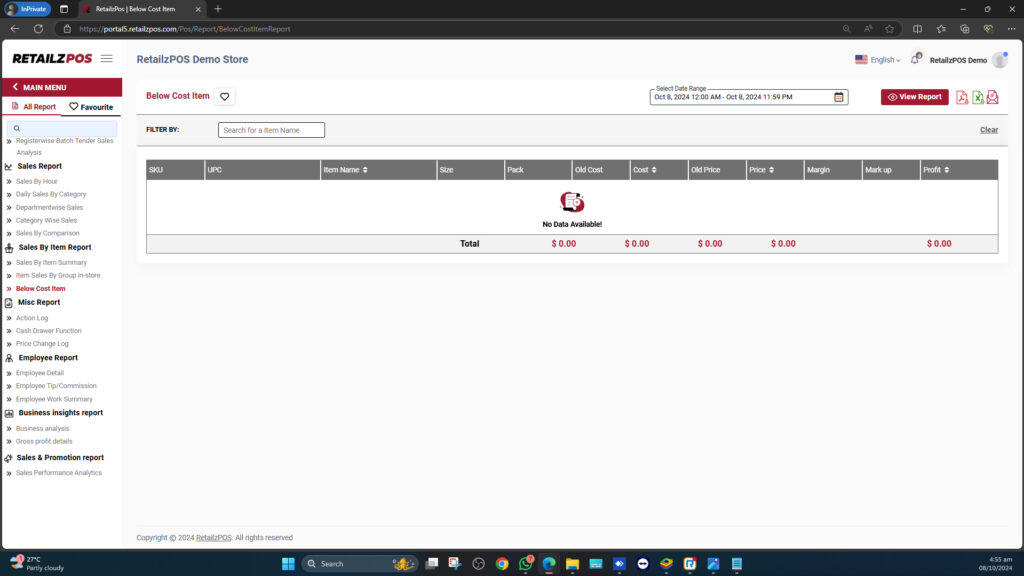Favourite this report using the heart icon
Image resolution: width=1024 pixels, height=576 pixels.
click(x=223, y=96)
